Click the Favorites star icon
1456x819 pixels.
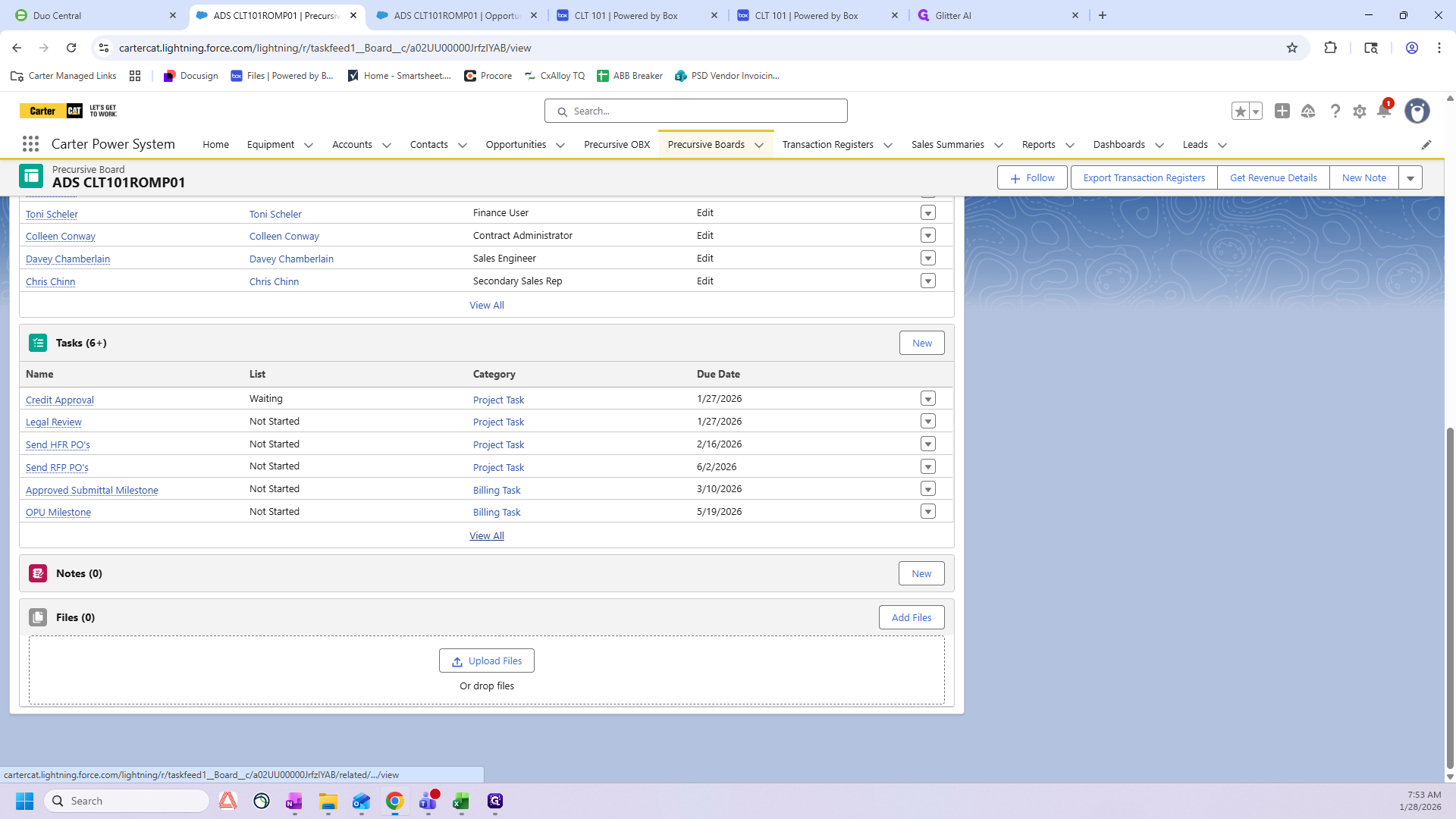[1240, 111]
